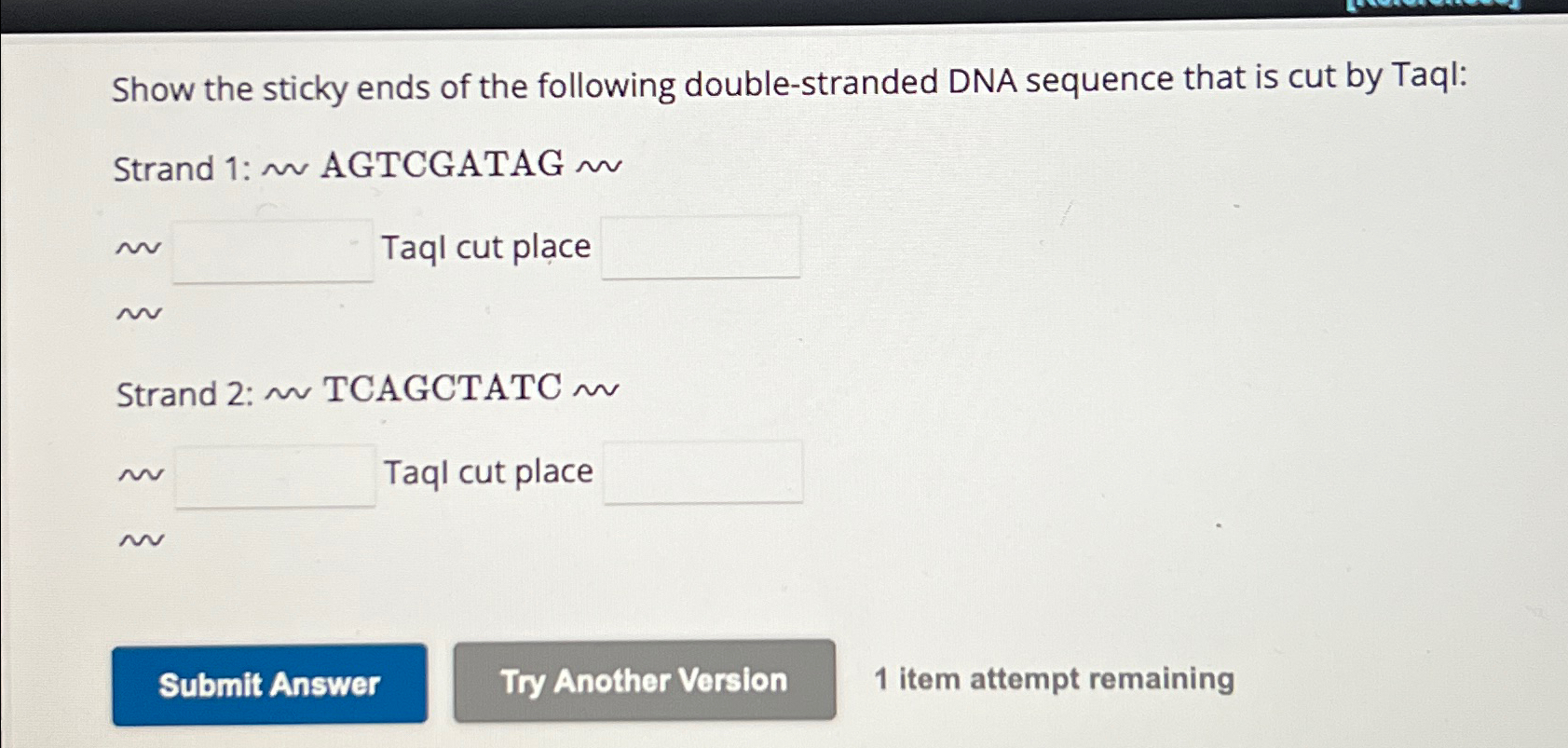Select the left answer box for Strand 2
Viewport: 1568px width, 748px height.
coord(275,475)
